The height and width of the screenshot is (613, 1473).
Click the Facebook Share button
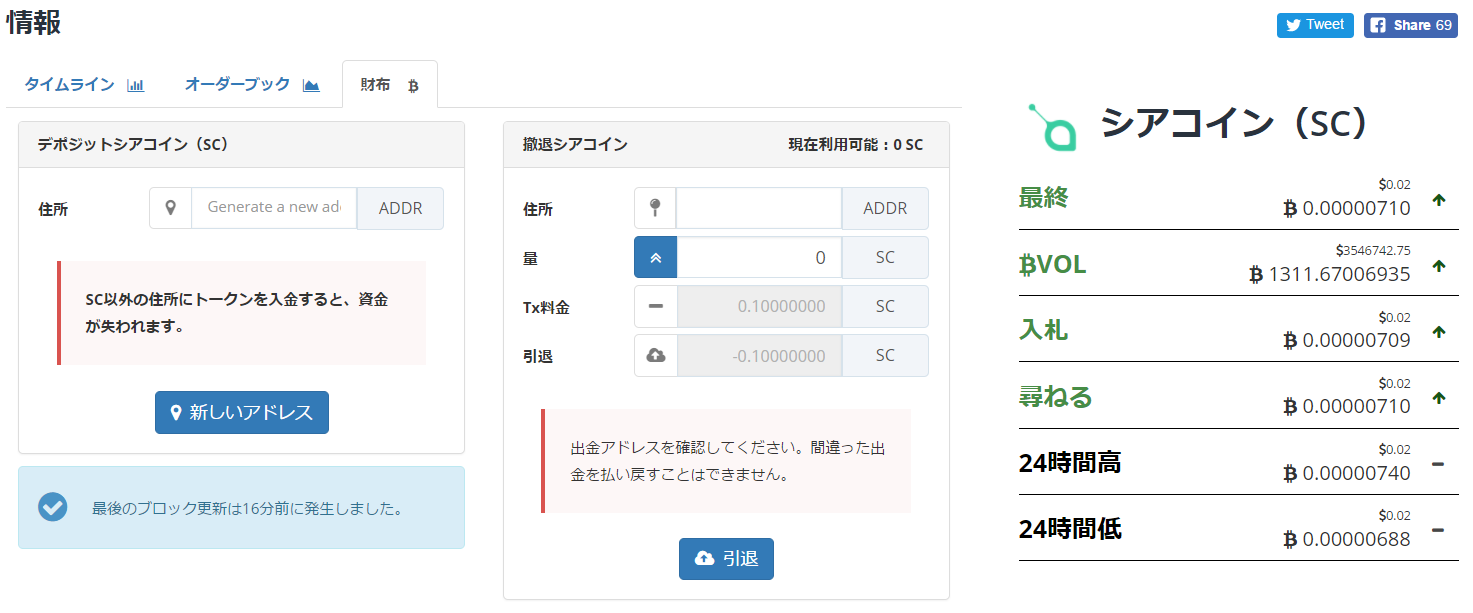coord(1409,25)
